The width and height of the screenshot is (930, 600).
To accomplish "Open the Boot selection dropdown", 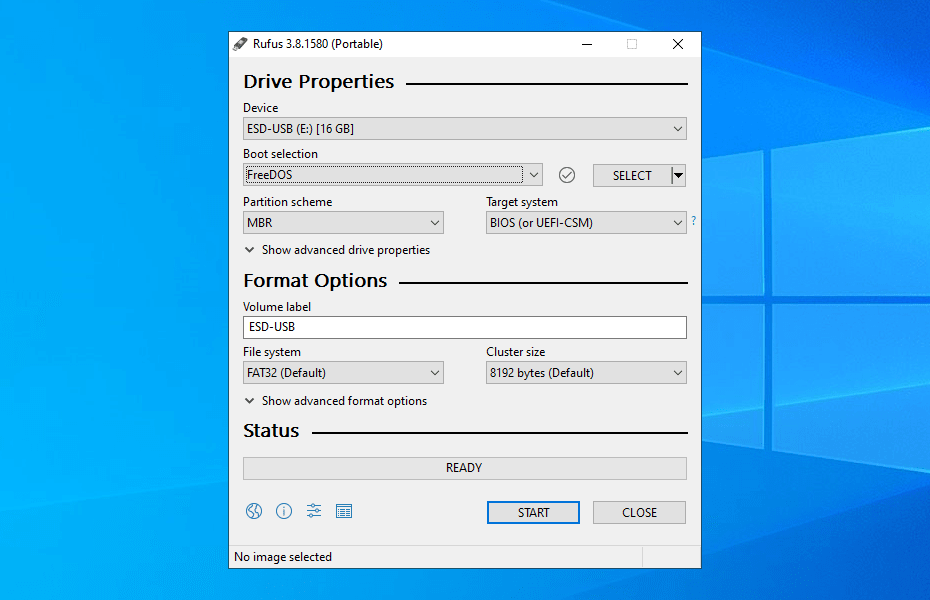I will click(392, 175).
